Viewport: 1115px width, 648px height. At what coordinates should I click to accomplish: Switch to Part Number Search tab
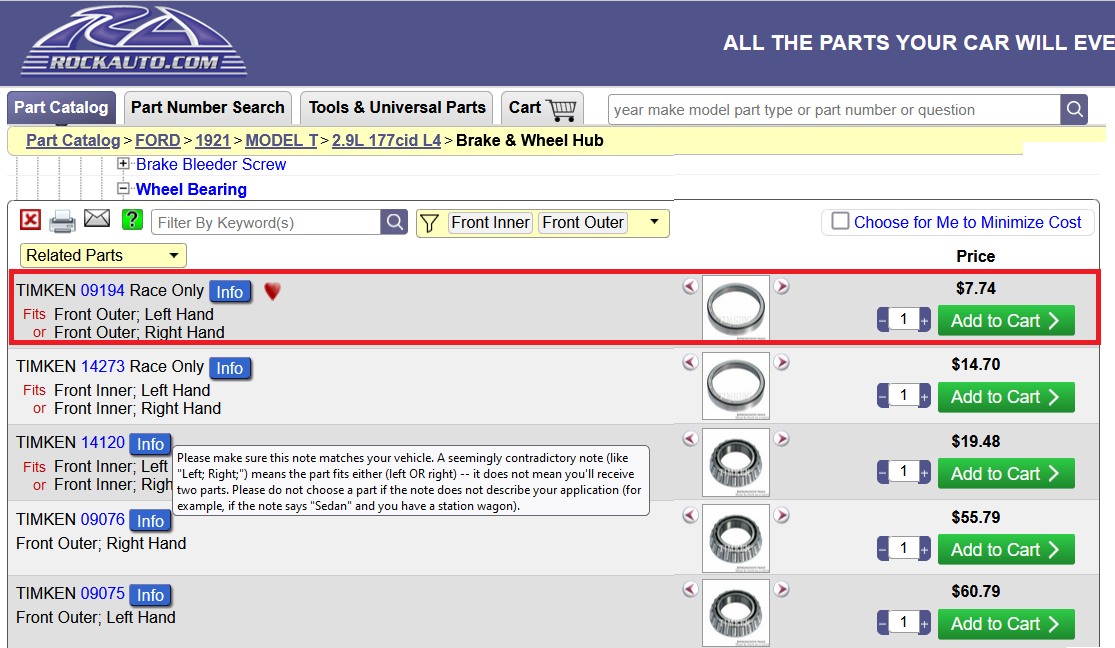[x=208, y=107]
